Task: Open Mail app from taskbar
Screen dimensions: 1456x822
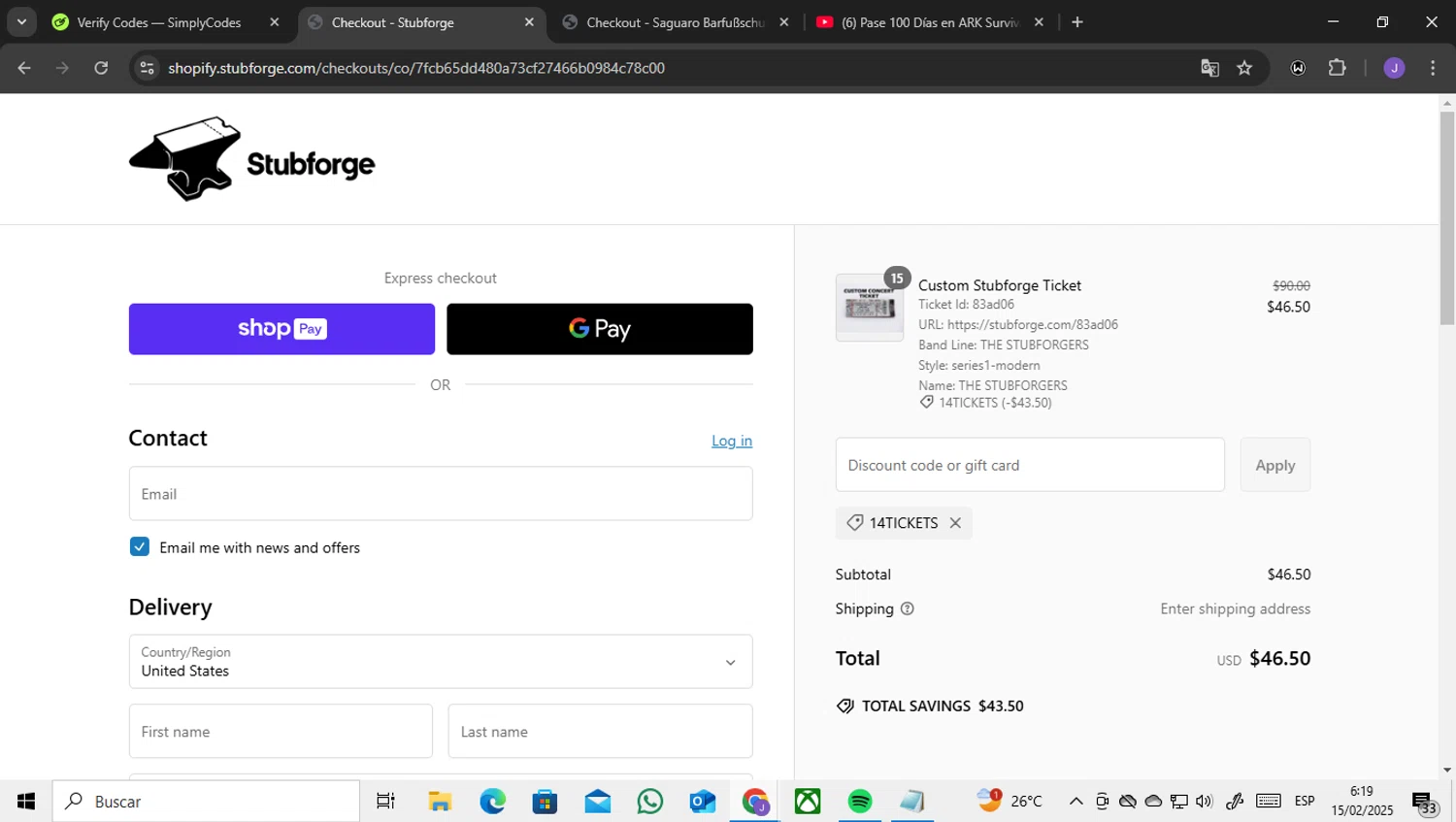Action: (598, 802)
